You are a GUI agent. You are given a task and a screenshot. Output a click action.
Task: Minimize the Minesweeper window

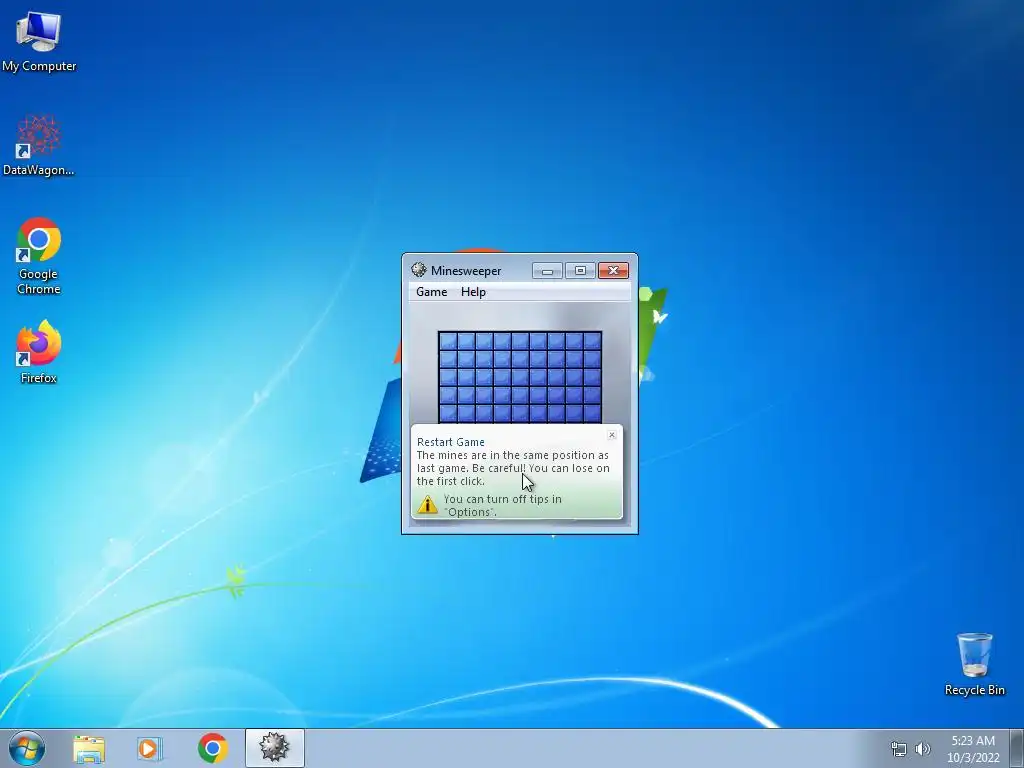coord(547,270)
